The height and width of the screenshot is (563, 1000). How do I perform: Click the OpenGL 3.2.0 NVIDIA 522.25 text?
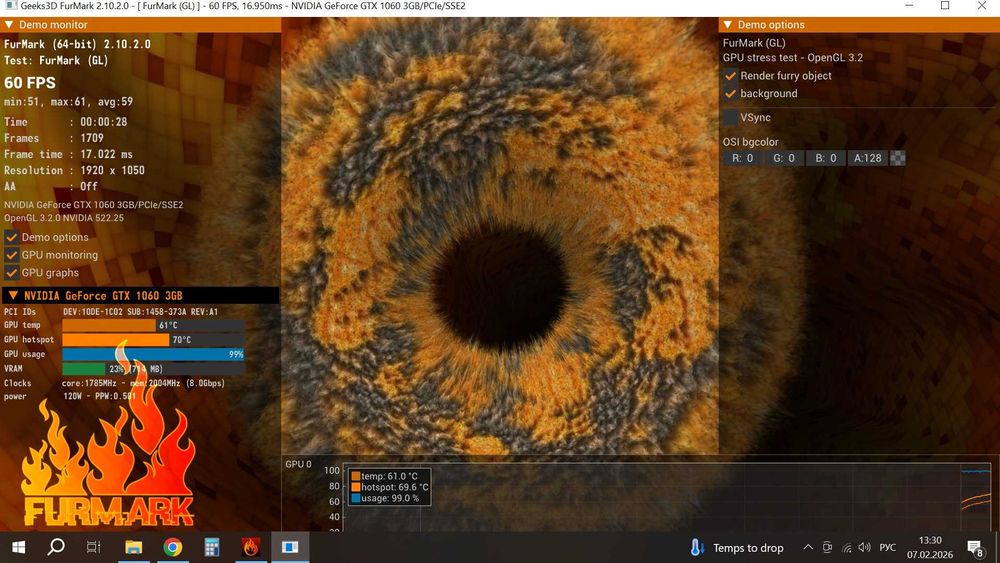[64, 218]
